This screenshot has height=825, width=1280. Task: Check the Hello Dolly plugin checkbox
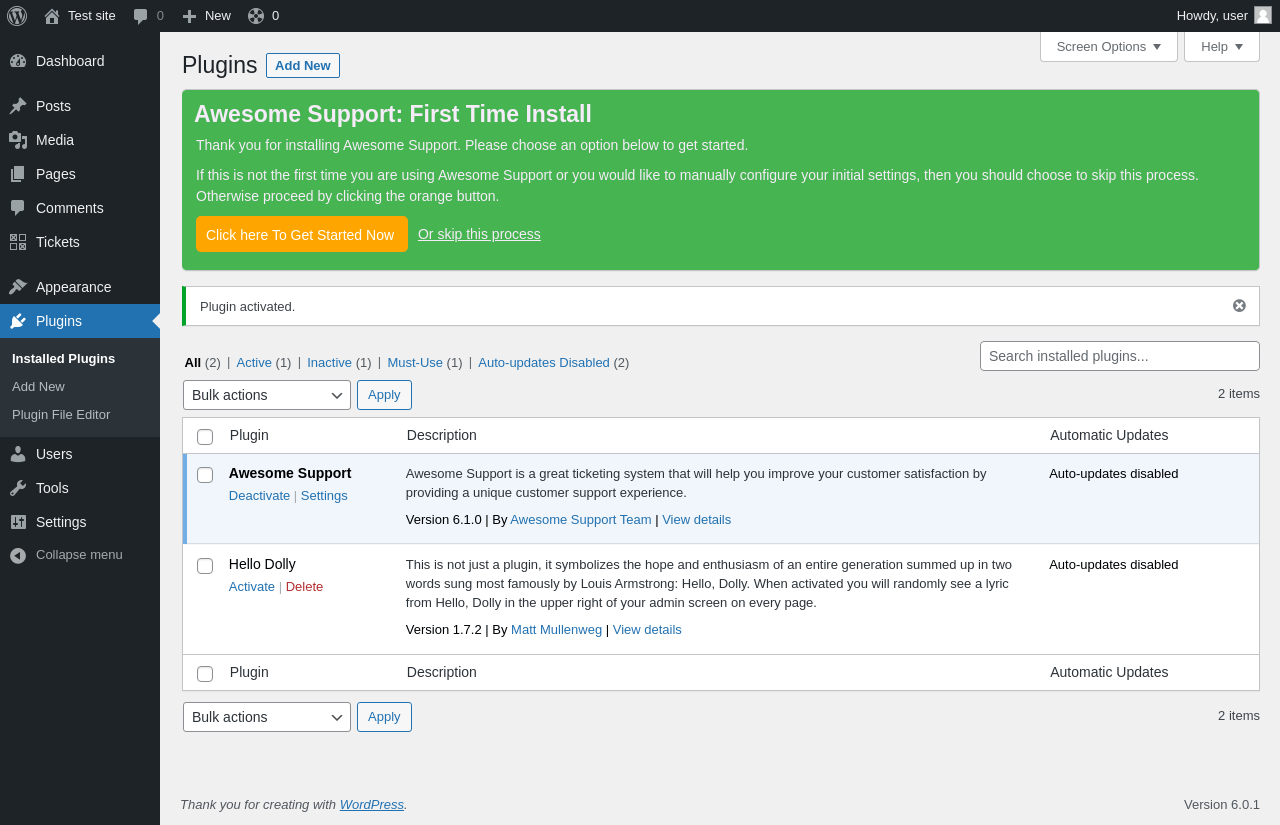205,566
